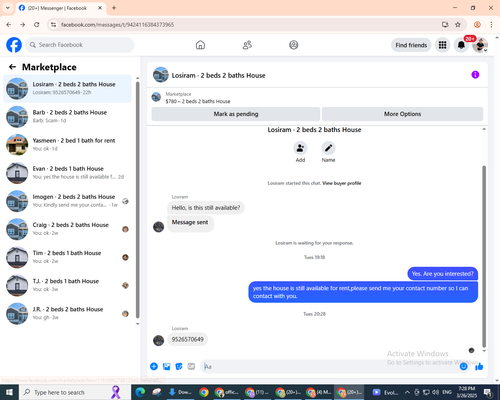Open Tim 2 beds 1 bath conversation
The width and height of the screenshot is (500, 400).
click(67, 257)
